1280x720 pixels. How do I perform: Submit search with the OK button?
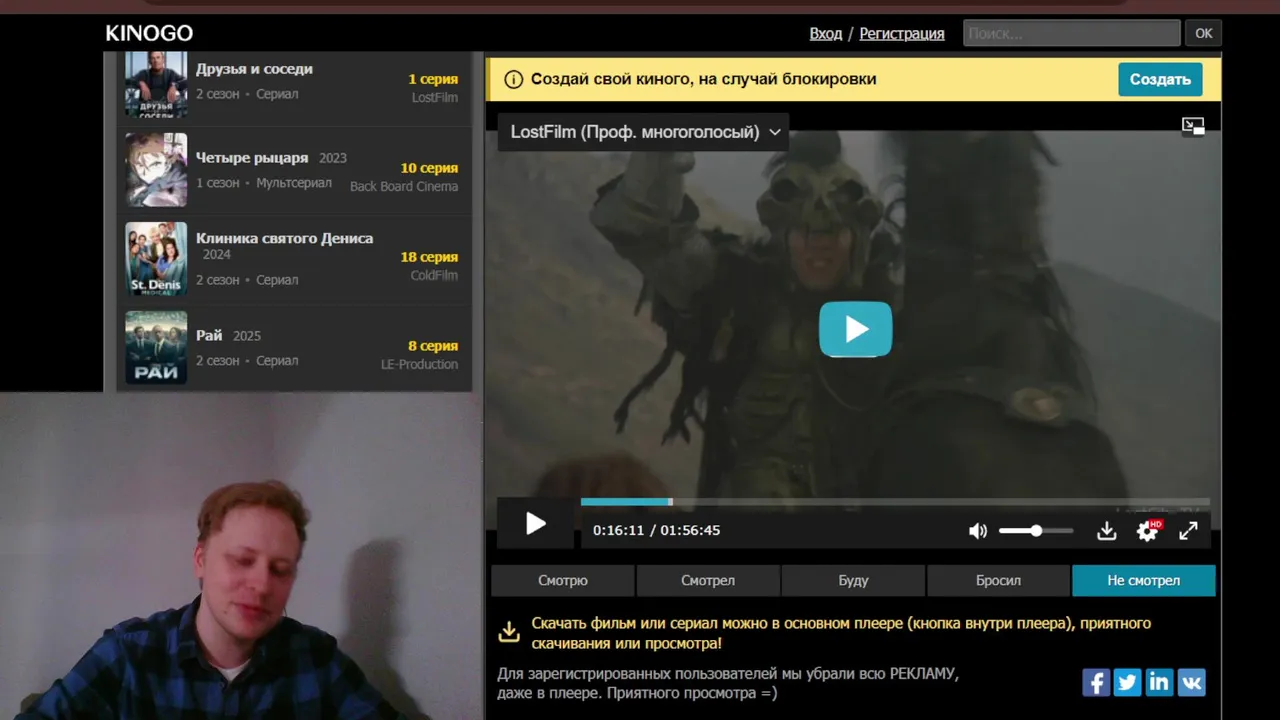click(x=1204, y=33)
